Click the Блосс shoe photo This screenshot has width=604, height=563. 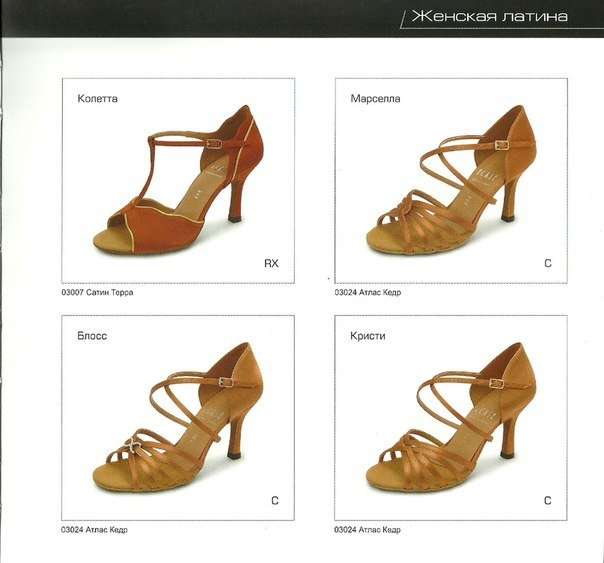point(177,418)
